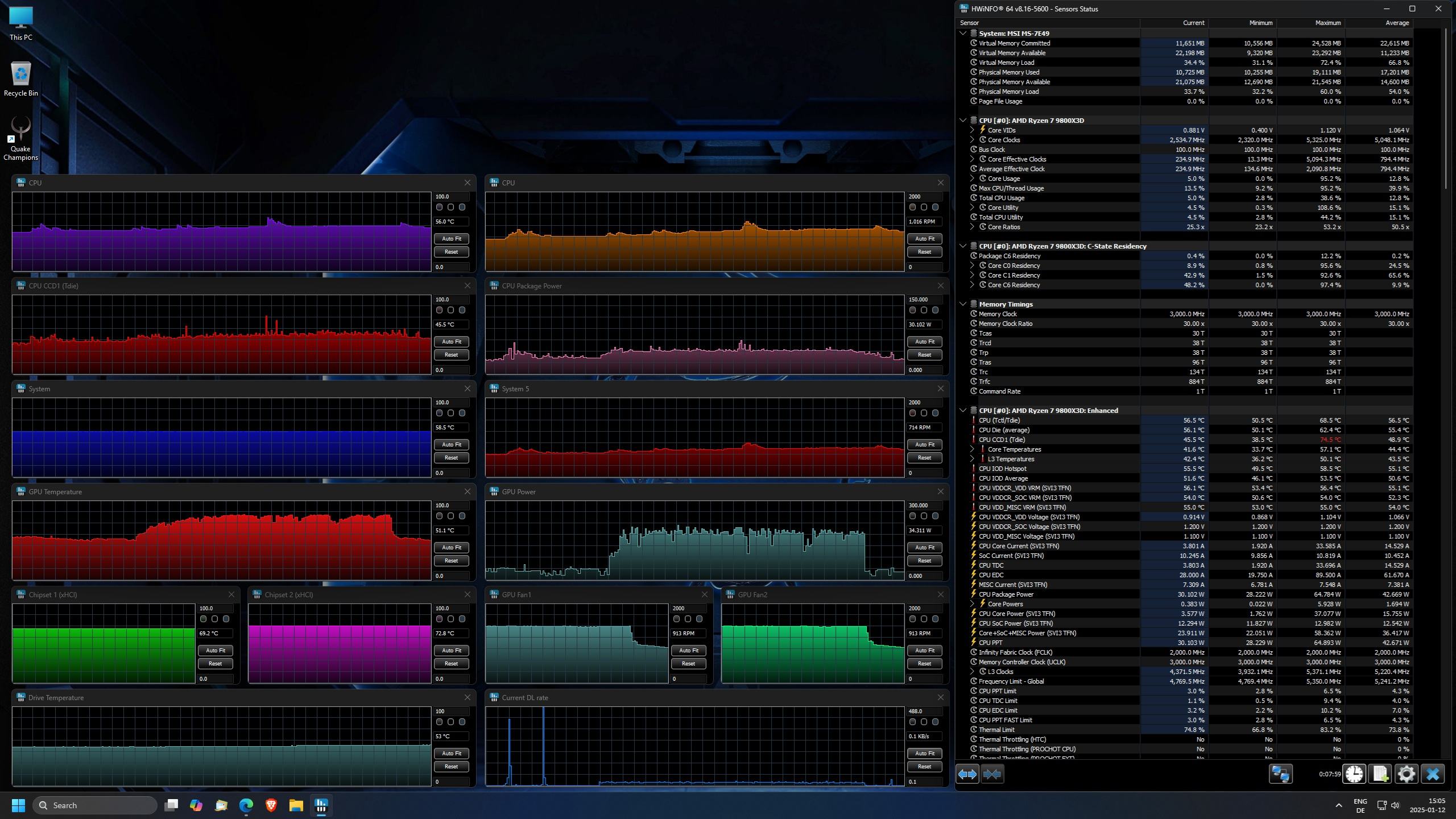
Task: Close the GPU Power graph window
Action: pyautogui.click(x=940, y=491)
